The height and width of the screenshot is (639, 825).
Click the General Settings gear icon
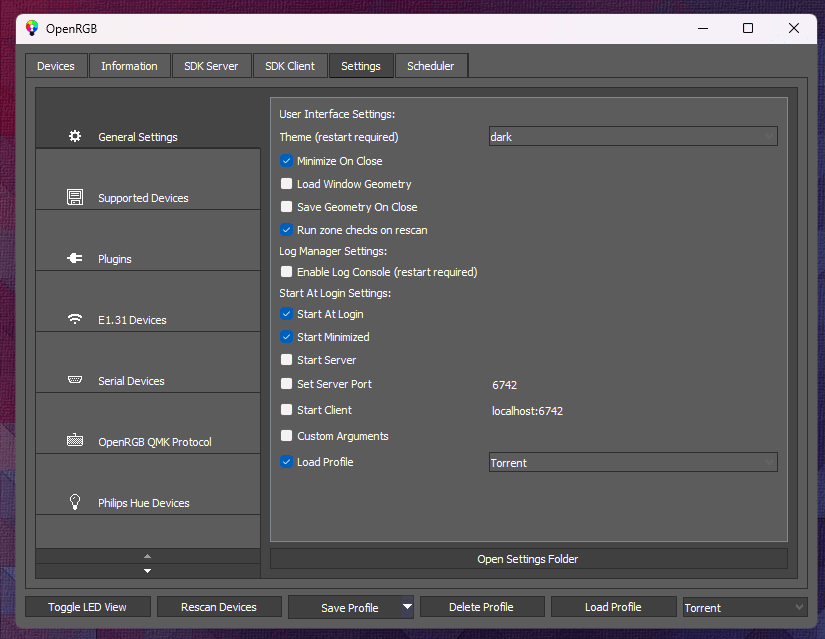(75, 136)
